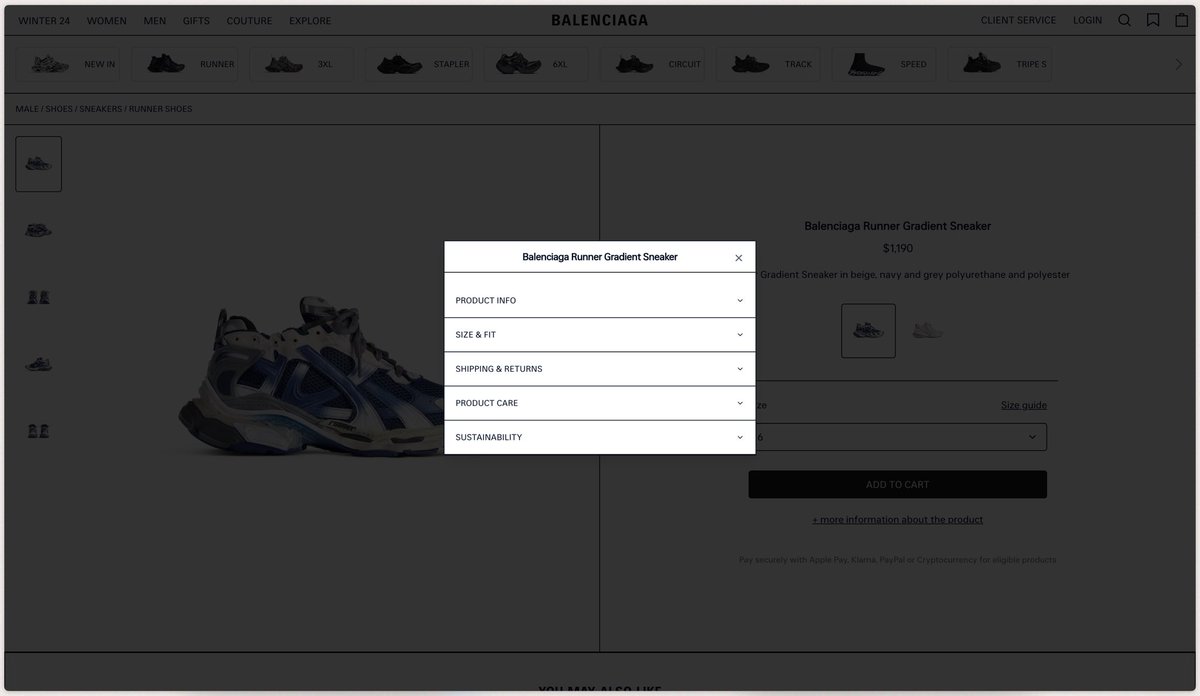The image size is (1200, 696).
Task: Select the Speed sneaker category
Action: [885, 64]
